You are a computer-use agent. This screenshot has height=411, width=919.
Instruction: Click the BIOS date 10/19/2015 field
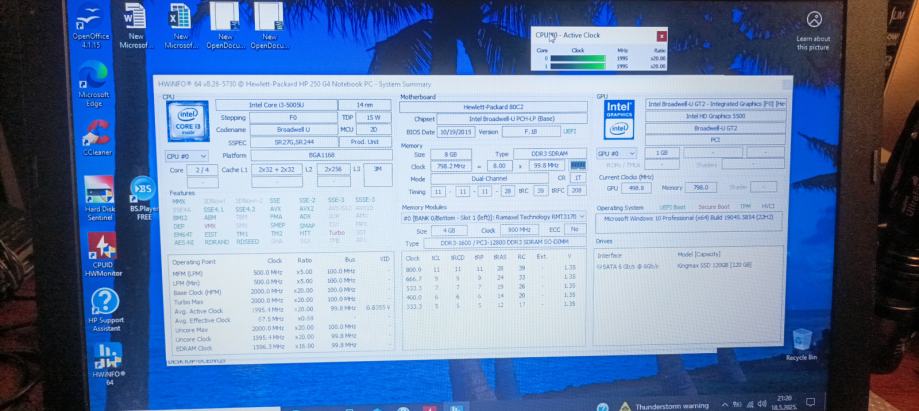456,132
